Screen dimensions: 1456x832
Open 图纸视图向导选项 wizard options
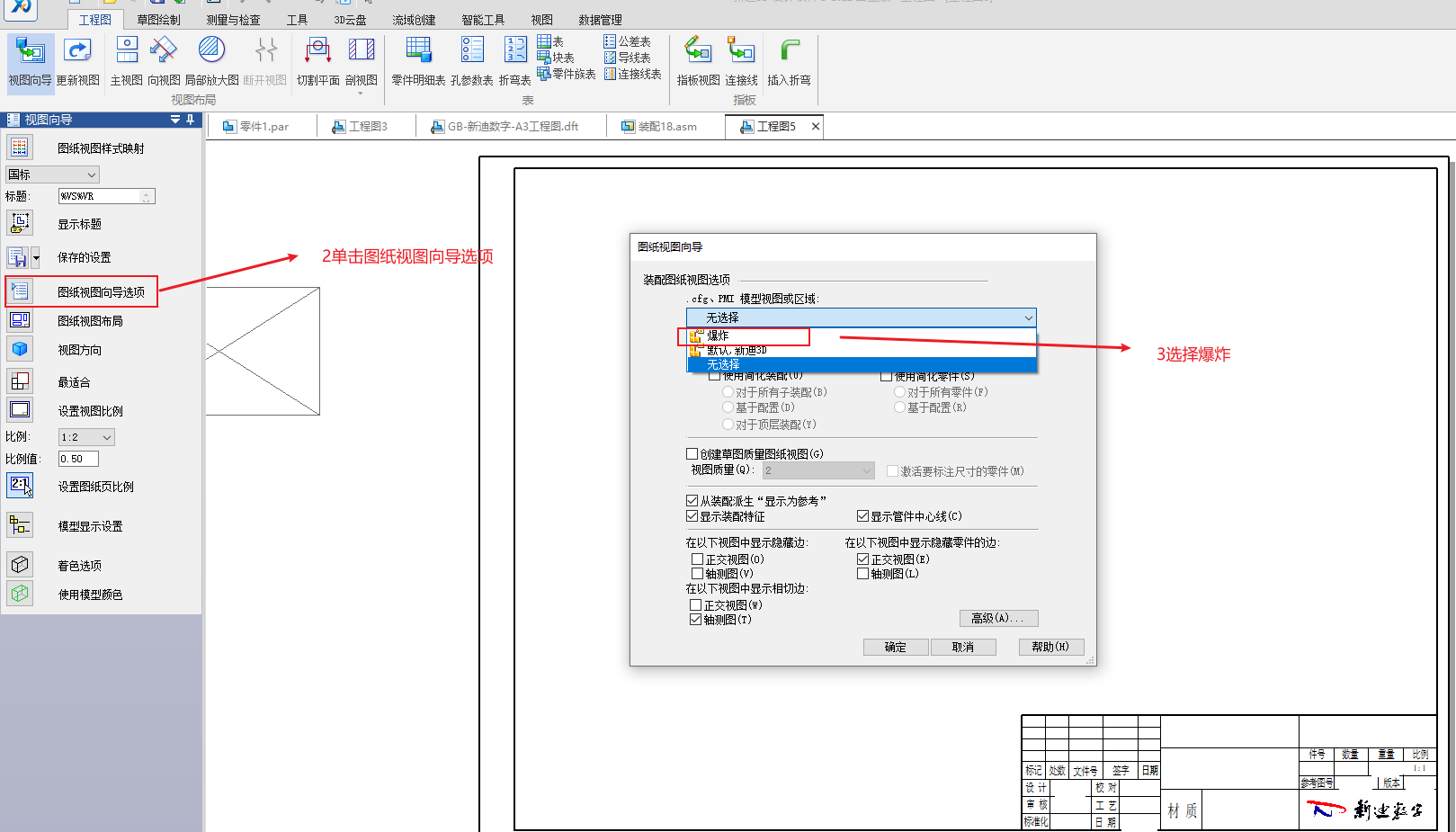coord(81,291)
